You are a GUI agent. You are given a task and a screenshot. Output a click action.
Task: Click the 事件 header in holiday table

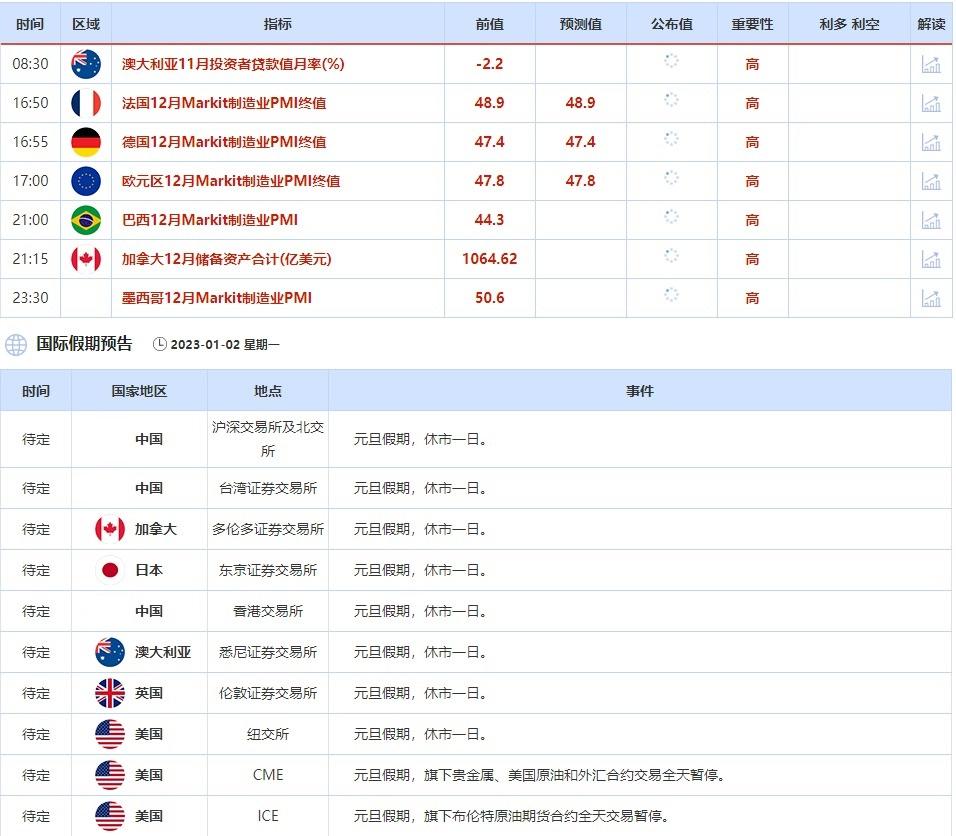coord(639,391)
